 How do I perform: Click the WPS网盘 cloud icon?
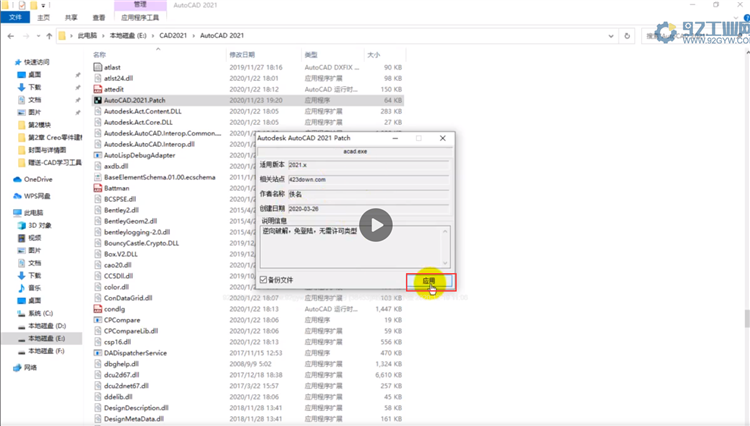click(x=17, y=196)
